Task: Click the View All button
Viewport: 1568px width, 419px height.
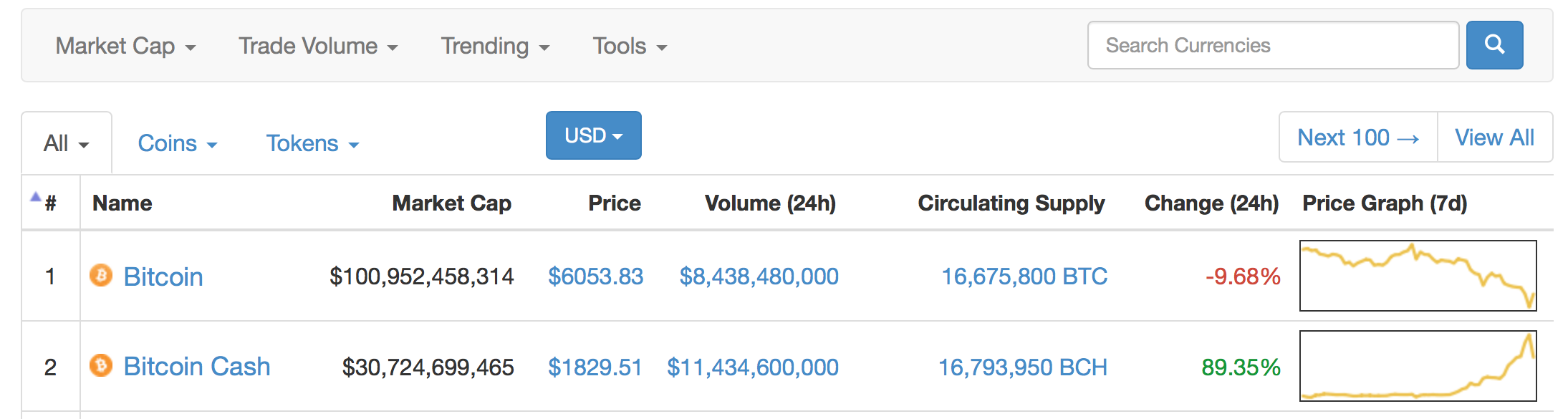Action: click(x=1494, y=138)
